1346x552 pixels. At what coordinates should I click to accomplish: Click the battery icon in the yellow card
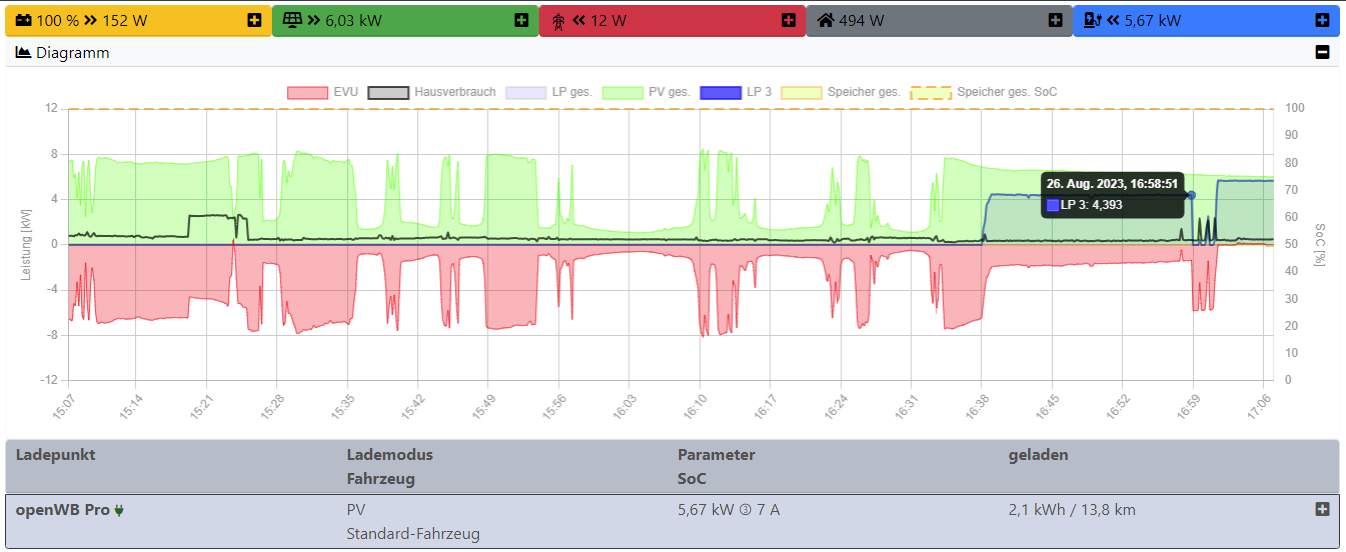(23, 20)
